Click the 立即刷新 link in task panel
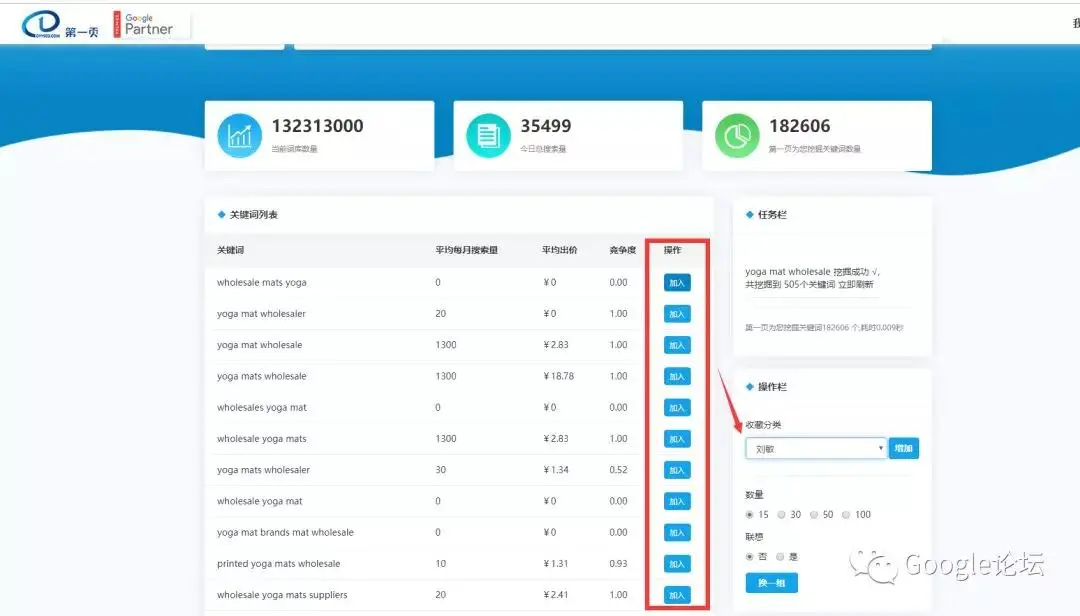 [855, 285]
